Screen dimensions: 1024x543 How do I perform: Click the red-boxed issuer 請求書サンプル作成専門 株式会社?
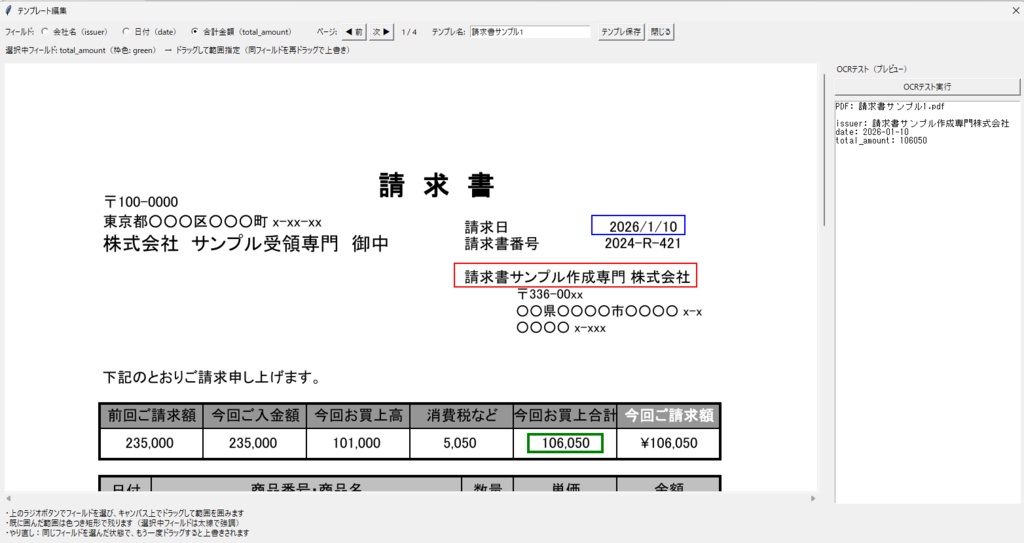tap(576, 275)
